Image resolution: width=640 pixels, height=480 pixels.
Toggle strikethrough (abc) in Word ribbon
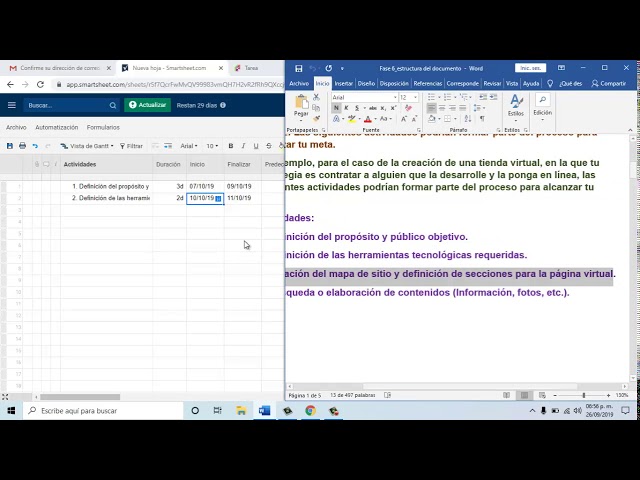tap(372, 108)
